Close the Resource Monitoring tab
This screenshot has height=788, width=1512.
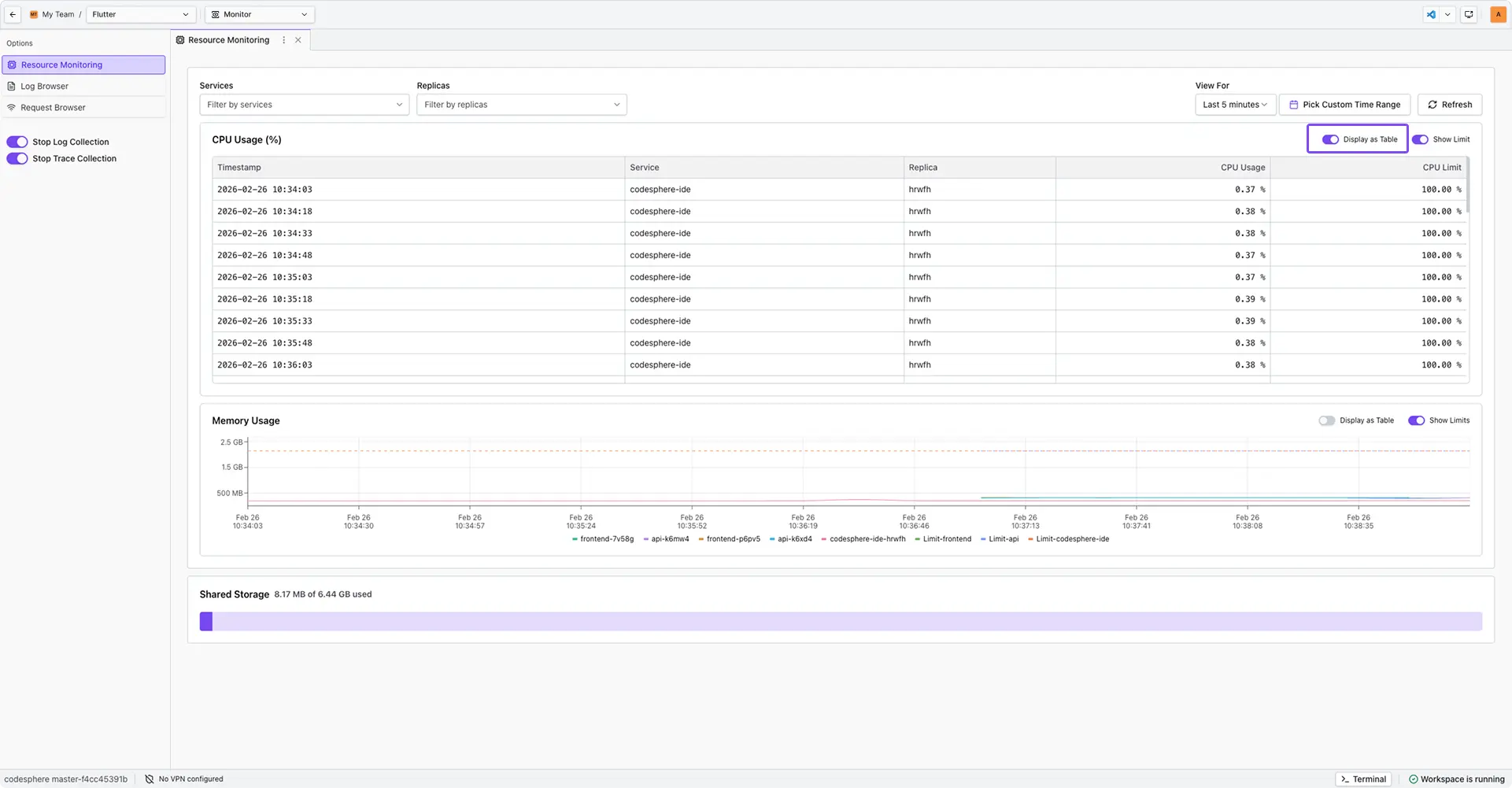click(298, 40)
